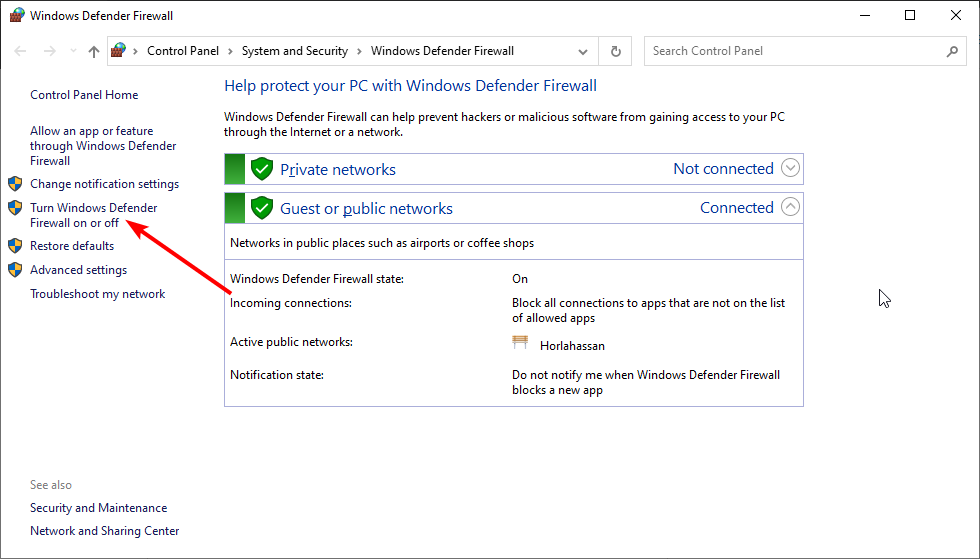Open Turn Windows Defender Firewall on or off
The height and width of the screenshot is (559, 980).
[x=93, y=215]
